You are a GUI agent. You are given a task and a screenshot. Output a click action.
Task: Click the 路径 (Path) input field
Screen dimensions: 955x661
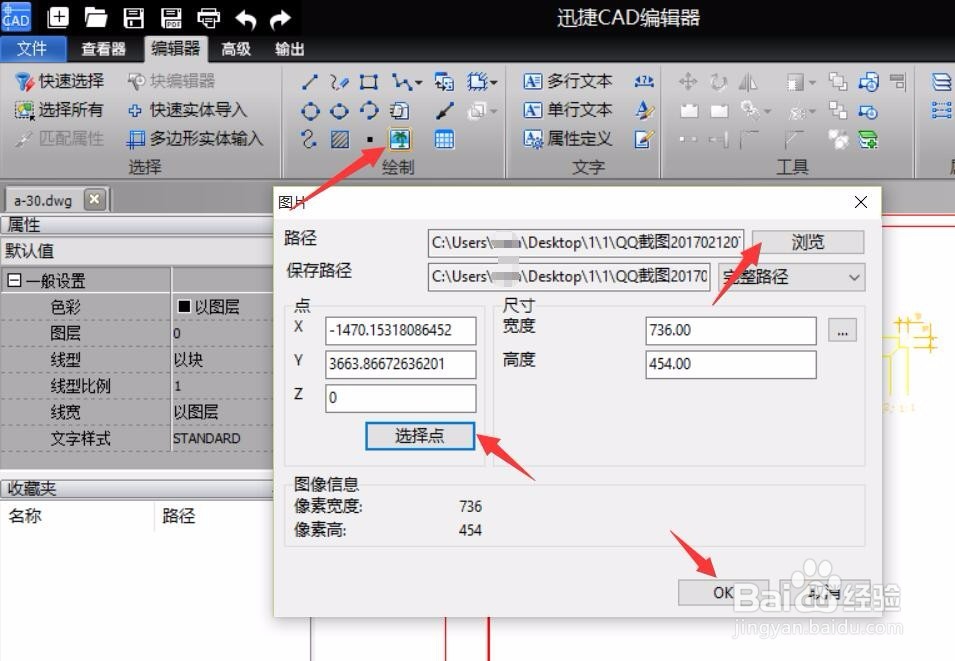586,242
